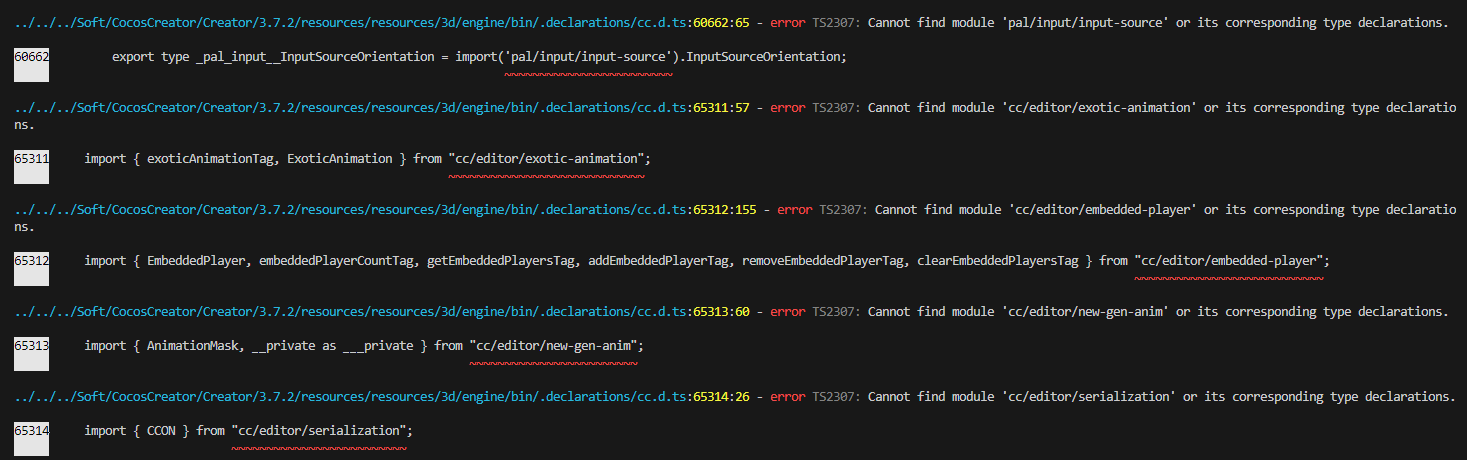Click red 'error' word in the 60662:65 message
Viewport: 1467px width, 460px height.
(x=787, y=23)
